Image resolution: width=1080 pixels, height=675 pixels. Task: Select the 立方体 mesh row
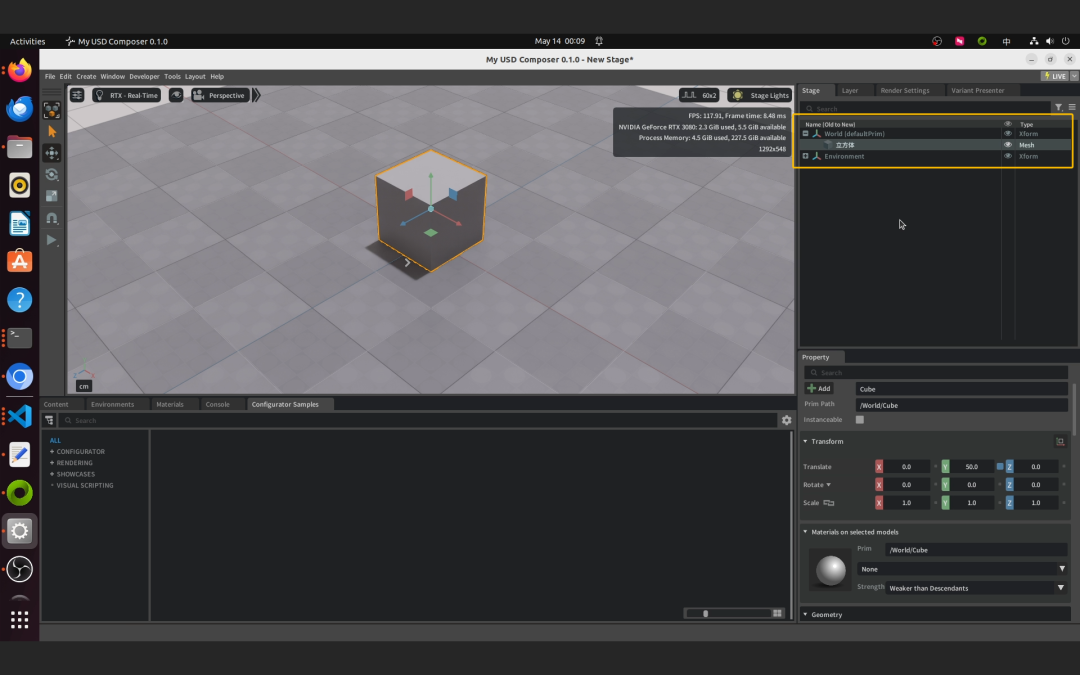[935, 145]
